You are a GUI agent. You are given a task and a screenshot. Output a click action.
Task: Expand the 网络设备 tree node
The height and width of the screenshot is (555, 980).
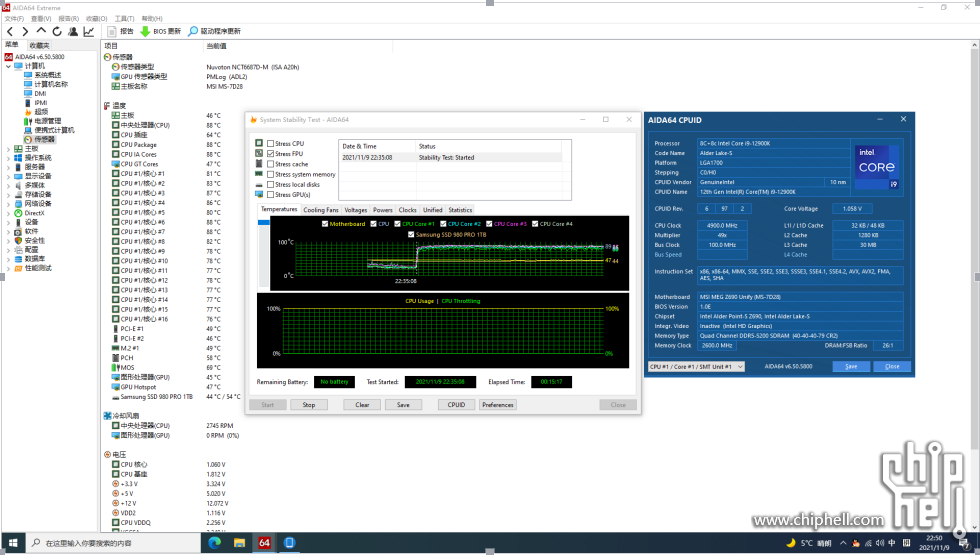click(8, 204)
